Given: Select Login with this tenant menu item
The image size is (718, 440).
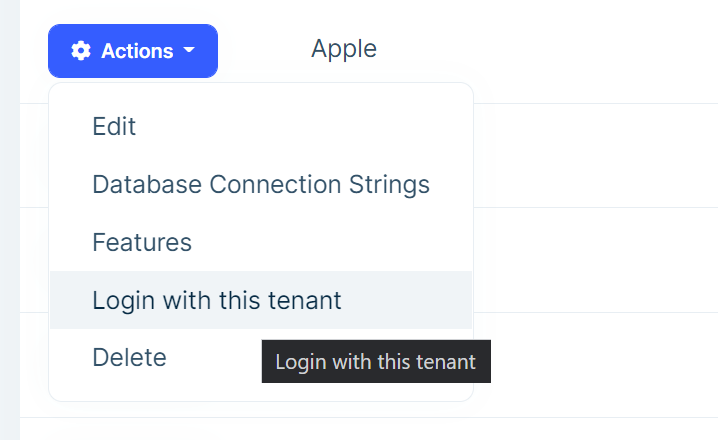Looking at the screenshot, I should pos(217,300).
